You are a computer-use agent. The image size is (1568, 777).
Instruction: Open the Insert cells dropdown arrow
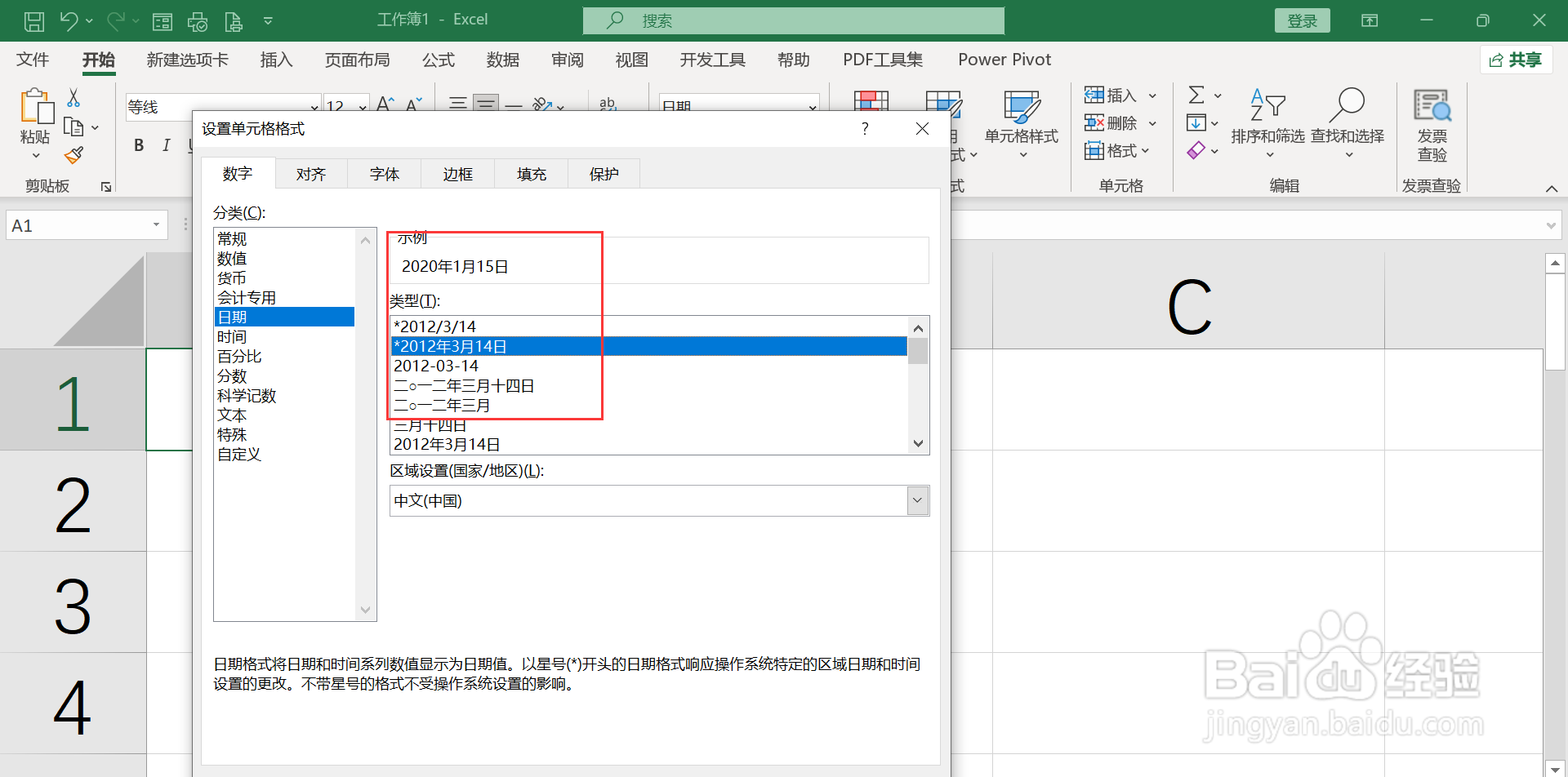1152,96
